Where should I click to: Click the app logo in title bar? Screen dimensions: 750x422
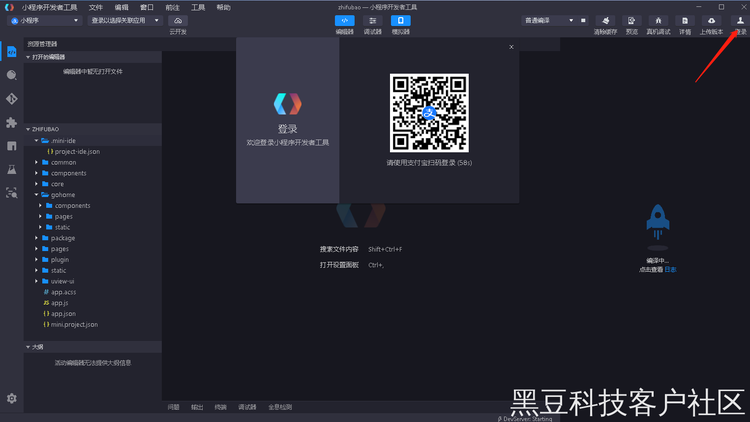click(x=9, y=7)
